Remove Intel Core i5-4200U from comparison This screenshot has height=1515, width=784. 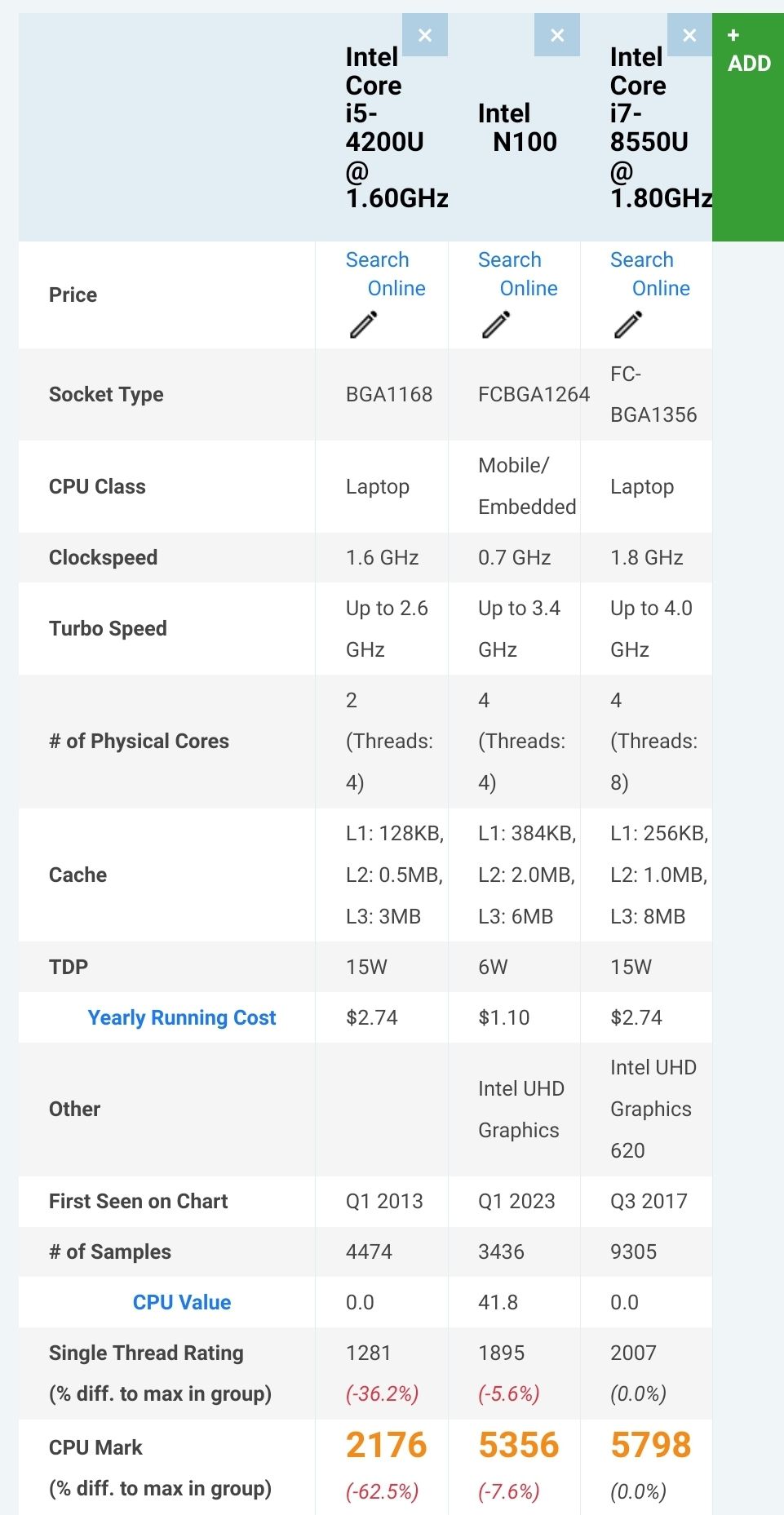point(425,35)
